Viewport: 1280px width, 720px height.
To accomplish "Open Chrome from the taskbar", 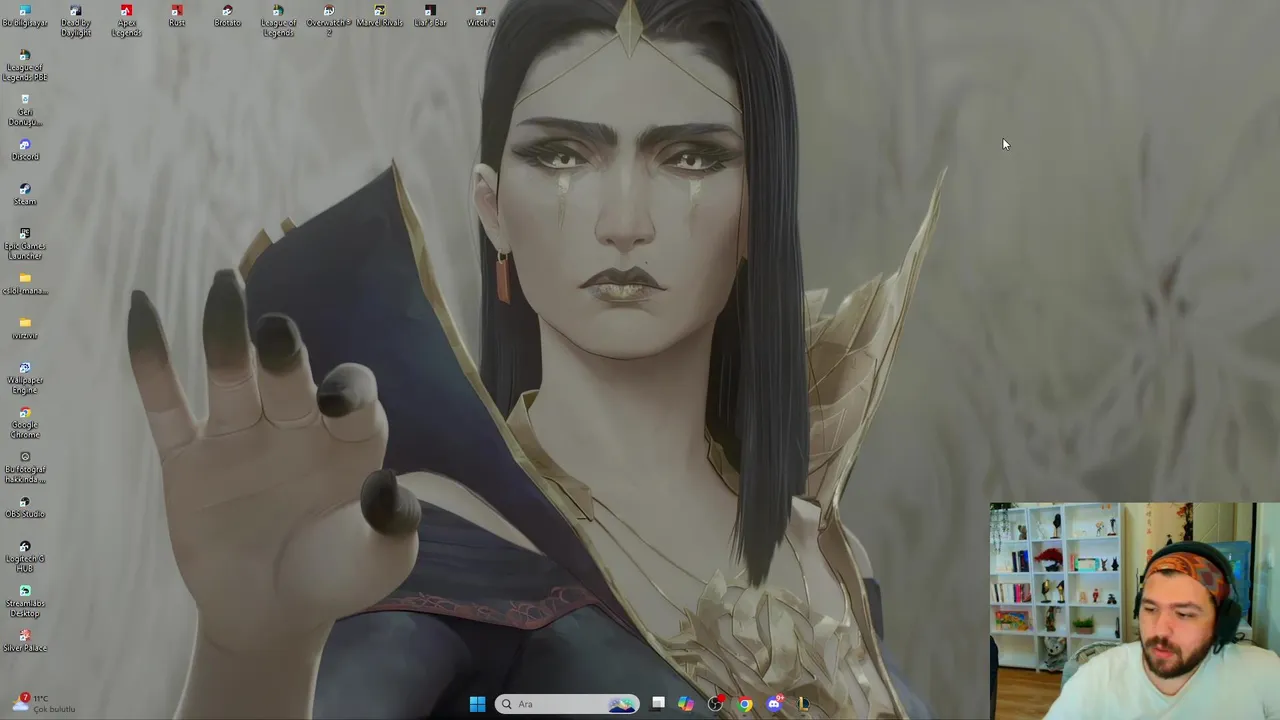I will pyautogui.click(x=745, y=704).
